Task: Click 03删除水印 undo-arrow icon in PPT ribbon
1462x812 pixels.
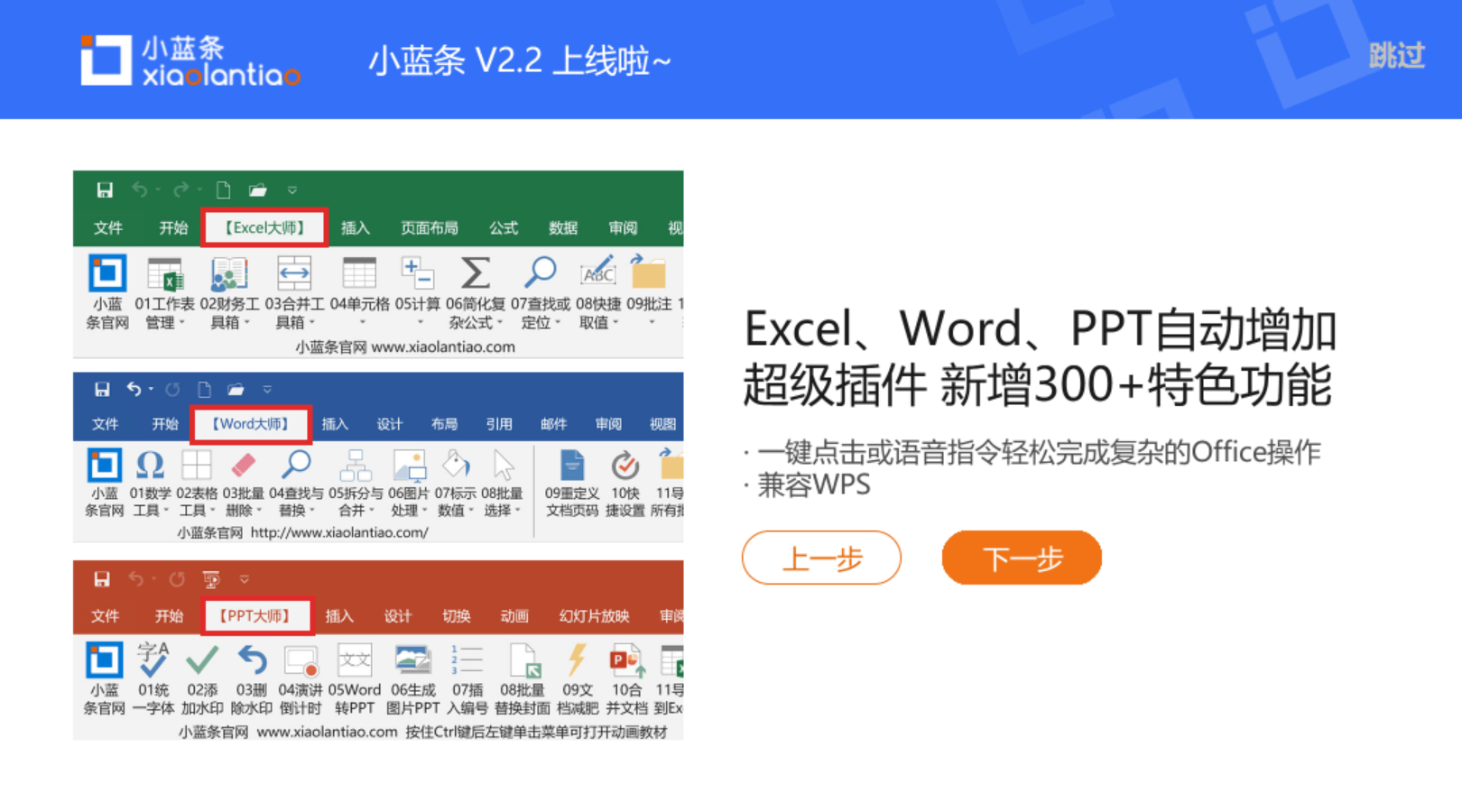Action: click(x=252, y=660)
